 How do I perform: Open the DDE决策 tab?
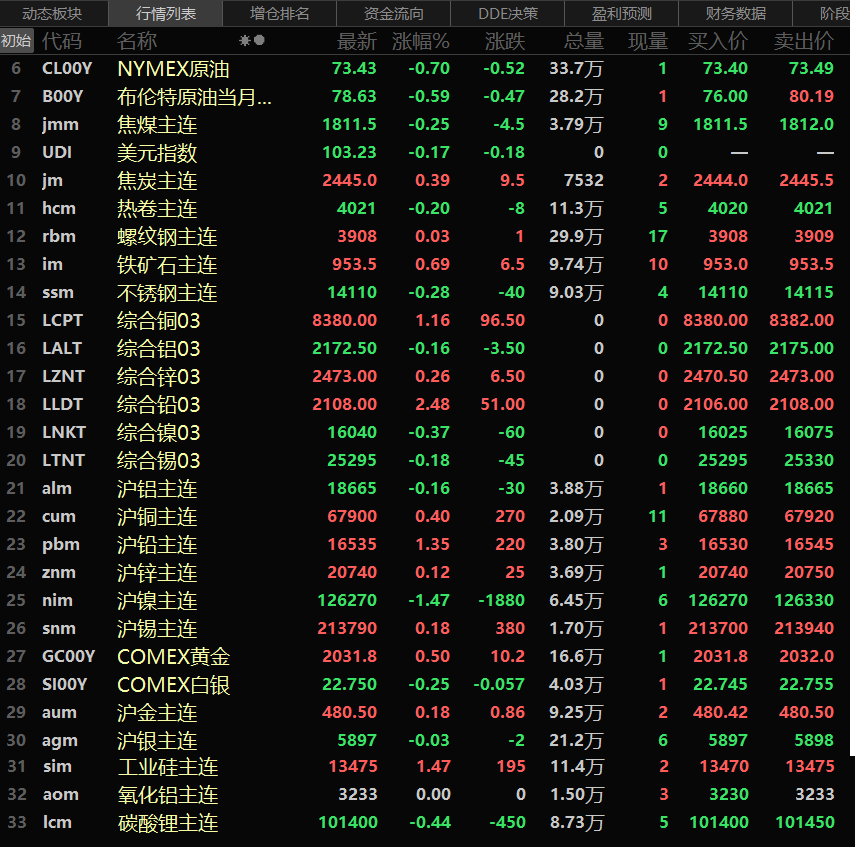[x=508, y=14]
